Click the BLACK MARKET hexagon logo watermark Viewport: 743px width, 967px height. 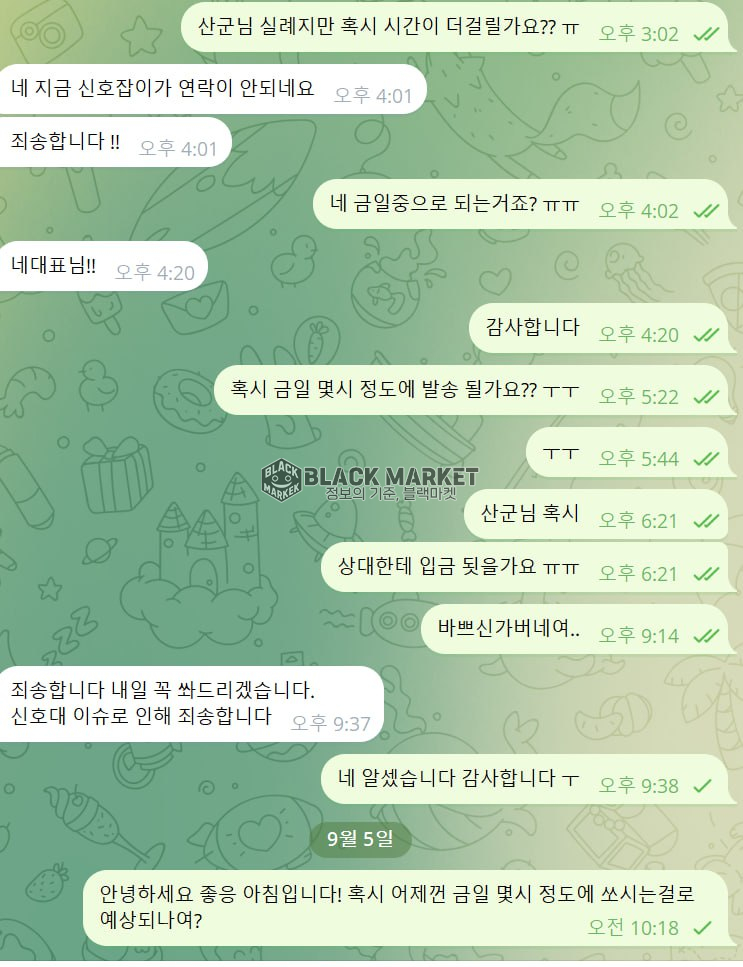[x=281, y=480]
